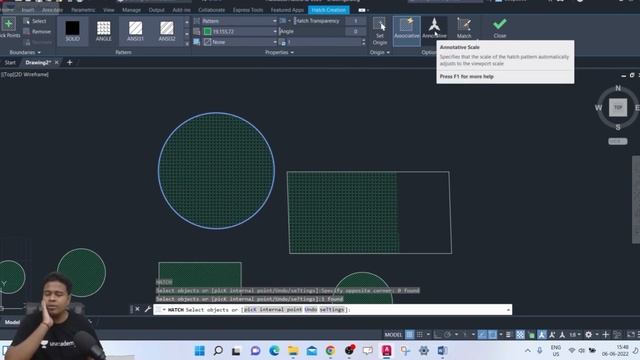640x360 pixels.
Task: Open the Manage ribbon tab
Action: click(131, 10)
